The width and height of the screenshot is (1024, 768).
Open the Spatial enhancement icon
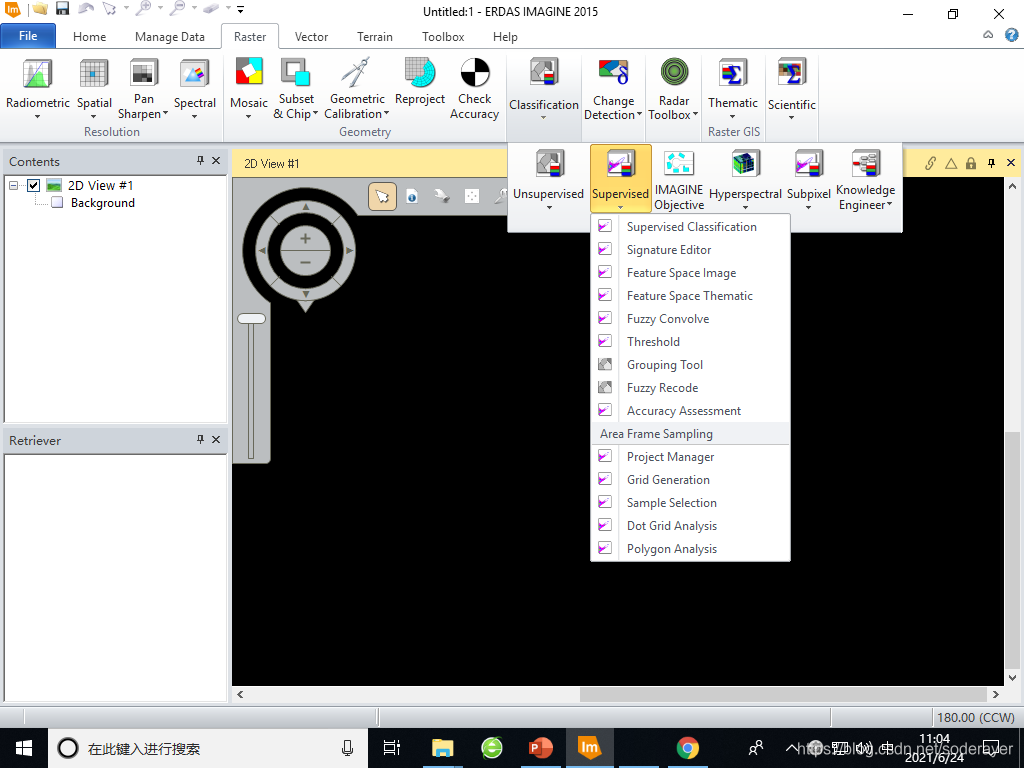click(x=93, y=73)
